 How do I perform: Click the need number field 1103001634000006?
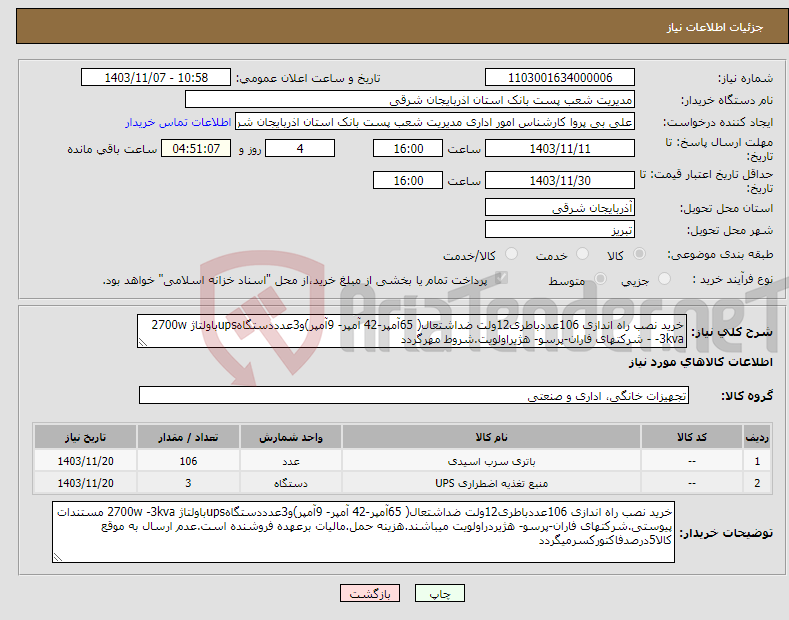tap(560, 78)
